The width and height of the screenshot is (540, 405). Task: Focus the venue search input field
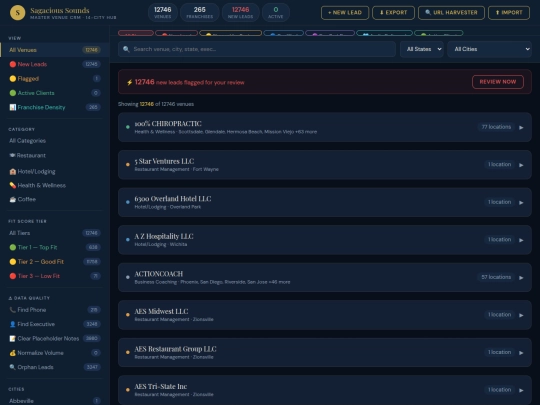257,49
